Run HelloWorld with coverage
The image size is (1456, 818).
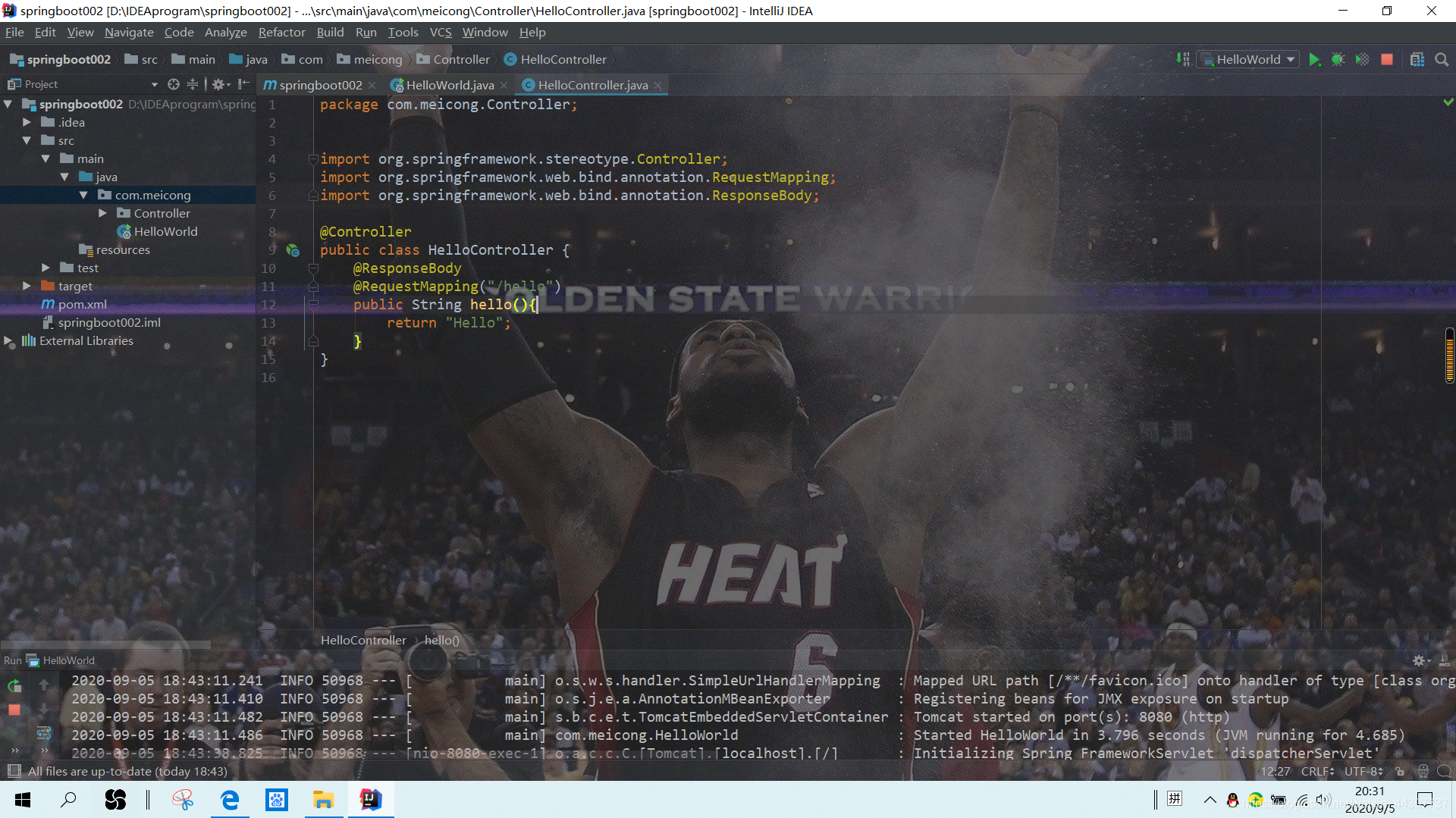pos(1362,59)
